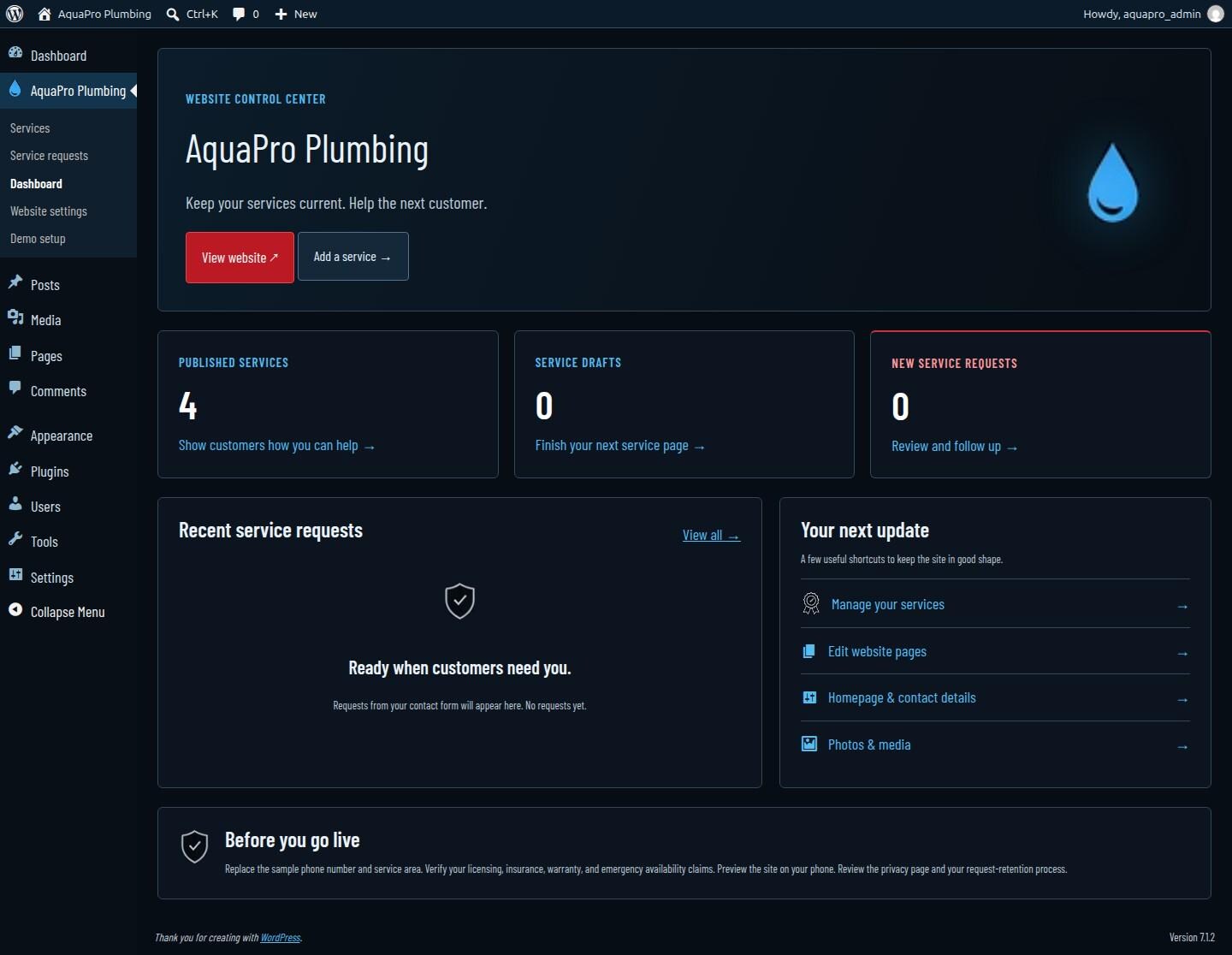Click the Appearance paintbrush icon

pos(15,434)
